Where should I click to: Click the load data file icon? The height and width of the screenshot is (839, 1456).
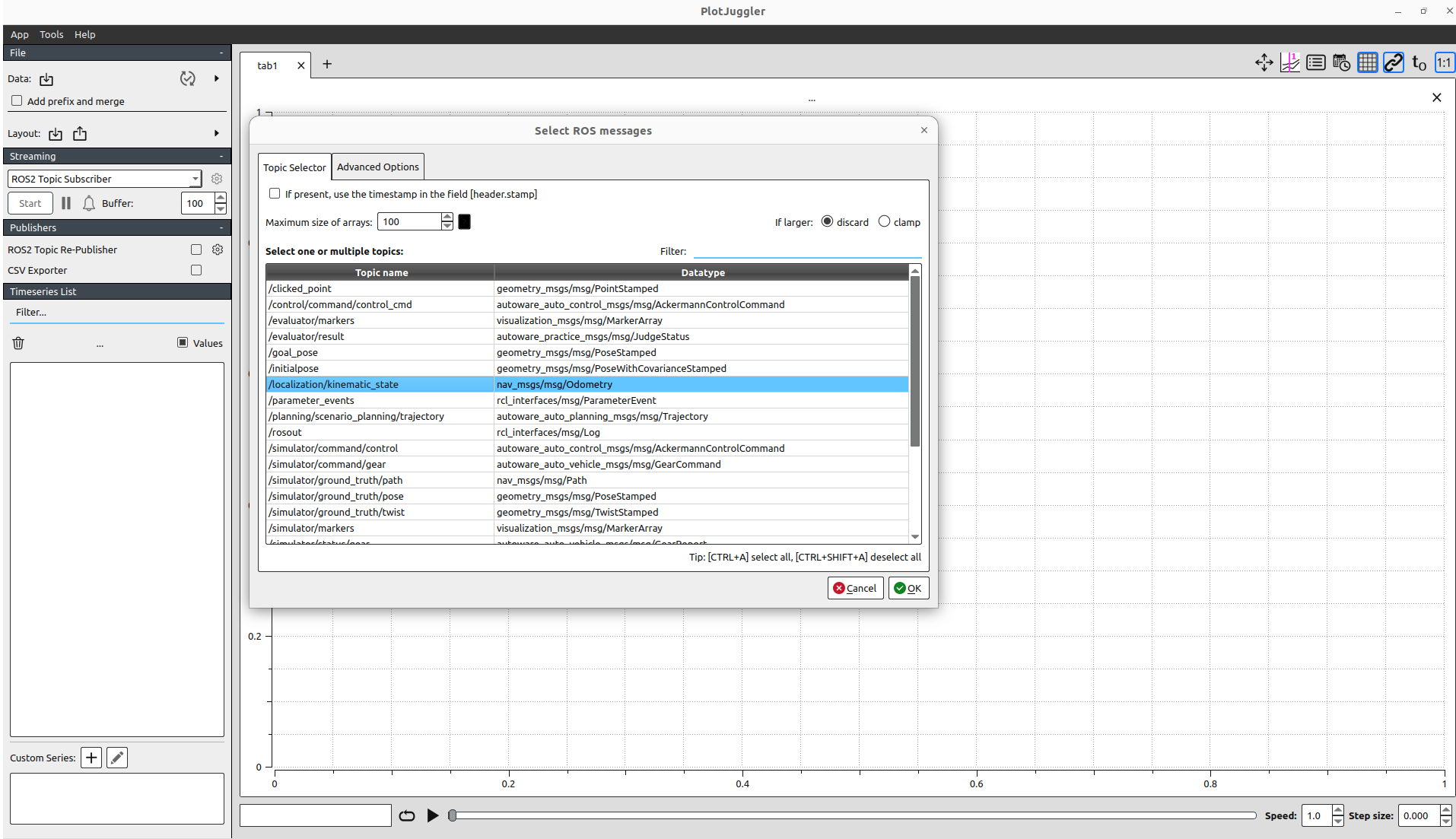[46, 79]
